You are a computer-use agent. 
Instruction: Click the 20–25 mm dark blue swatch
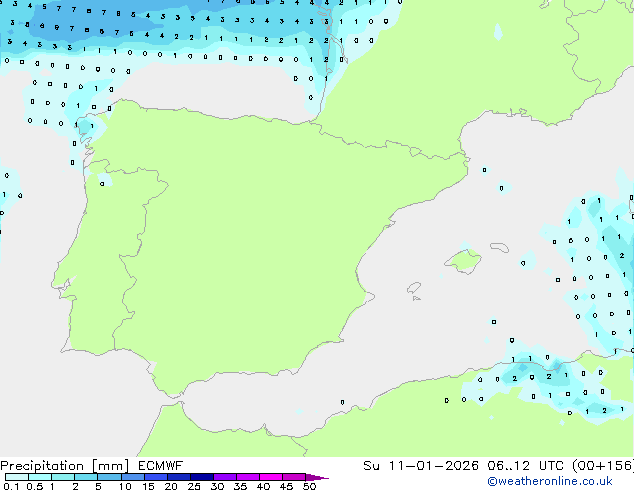click(x=179, y=477)
